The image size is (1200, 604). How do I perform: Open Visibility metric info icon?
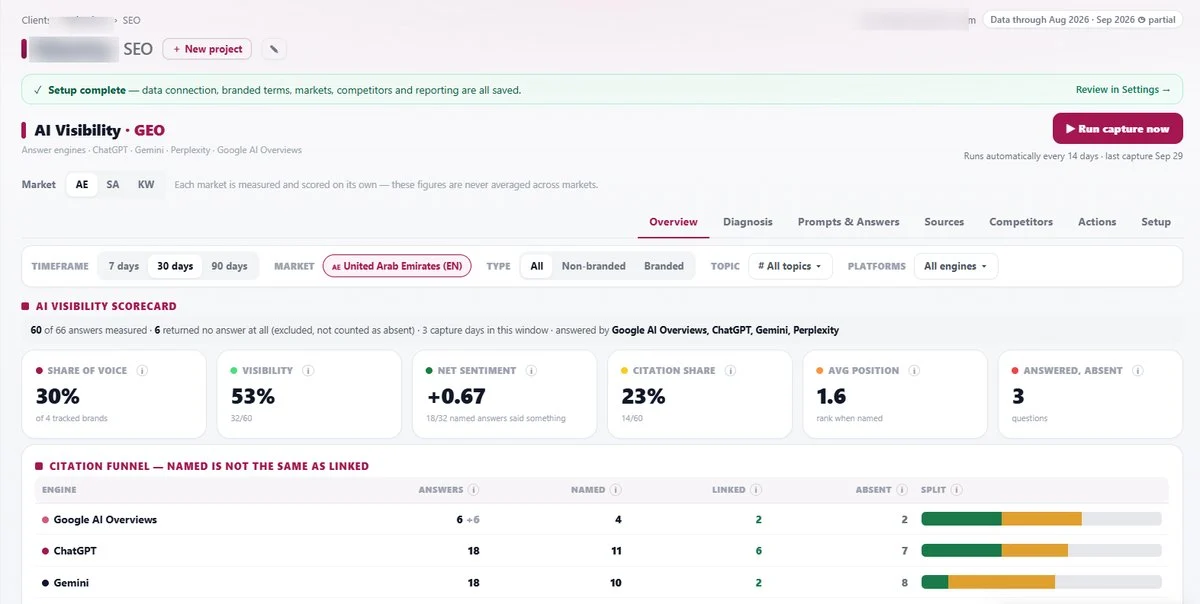(x=308, y=370)
